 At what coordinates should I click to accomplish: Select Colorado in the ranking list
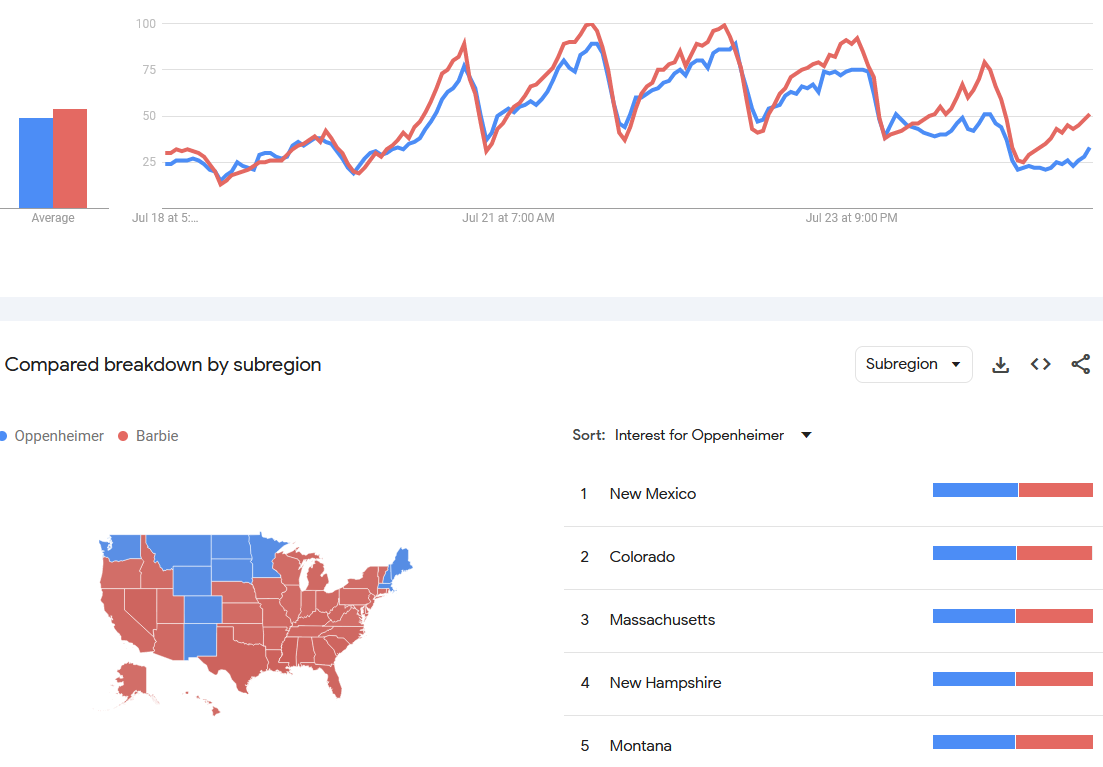pos(642,557)
